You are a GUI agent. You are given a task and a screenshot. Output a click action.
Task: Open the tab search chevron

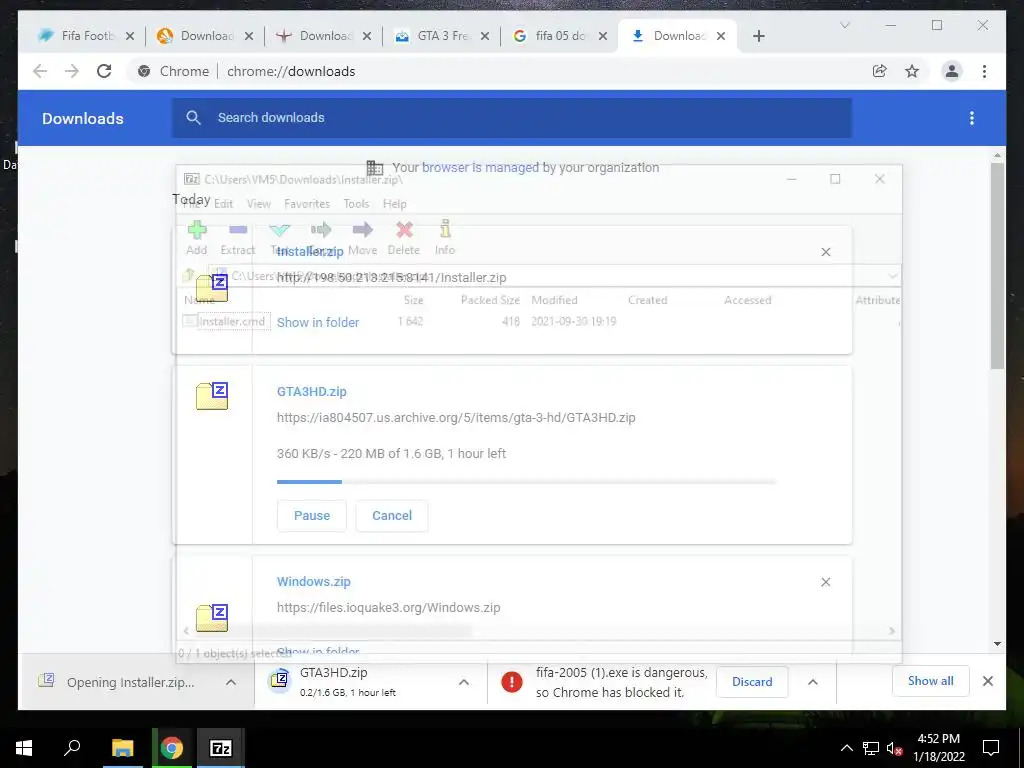click(x=844, y=25)
